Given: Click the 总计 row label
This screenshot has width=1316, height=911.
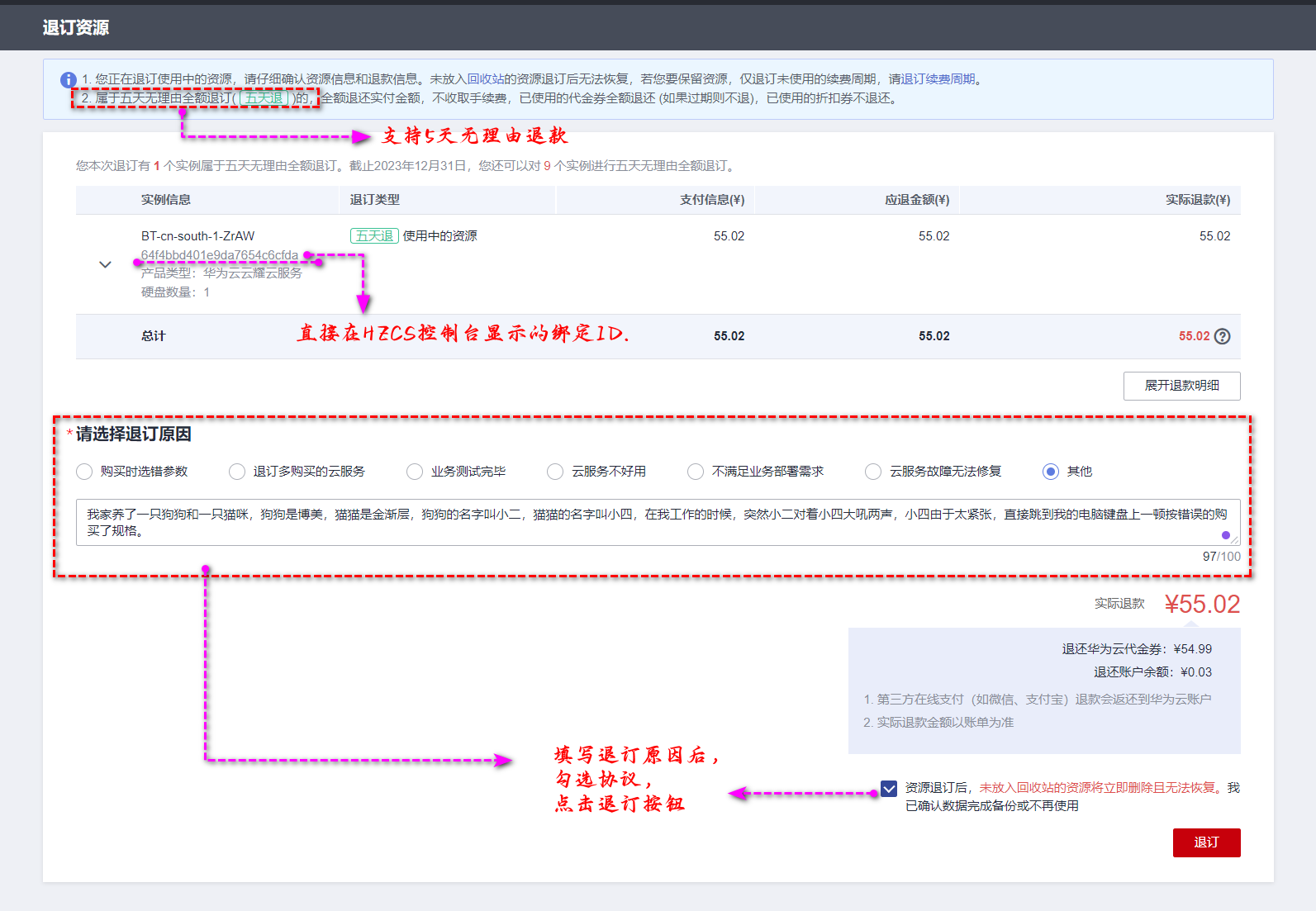Looking at the screenshot, I should pyautogui.click(x=154, y=336).
